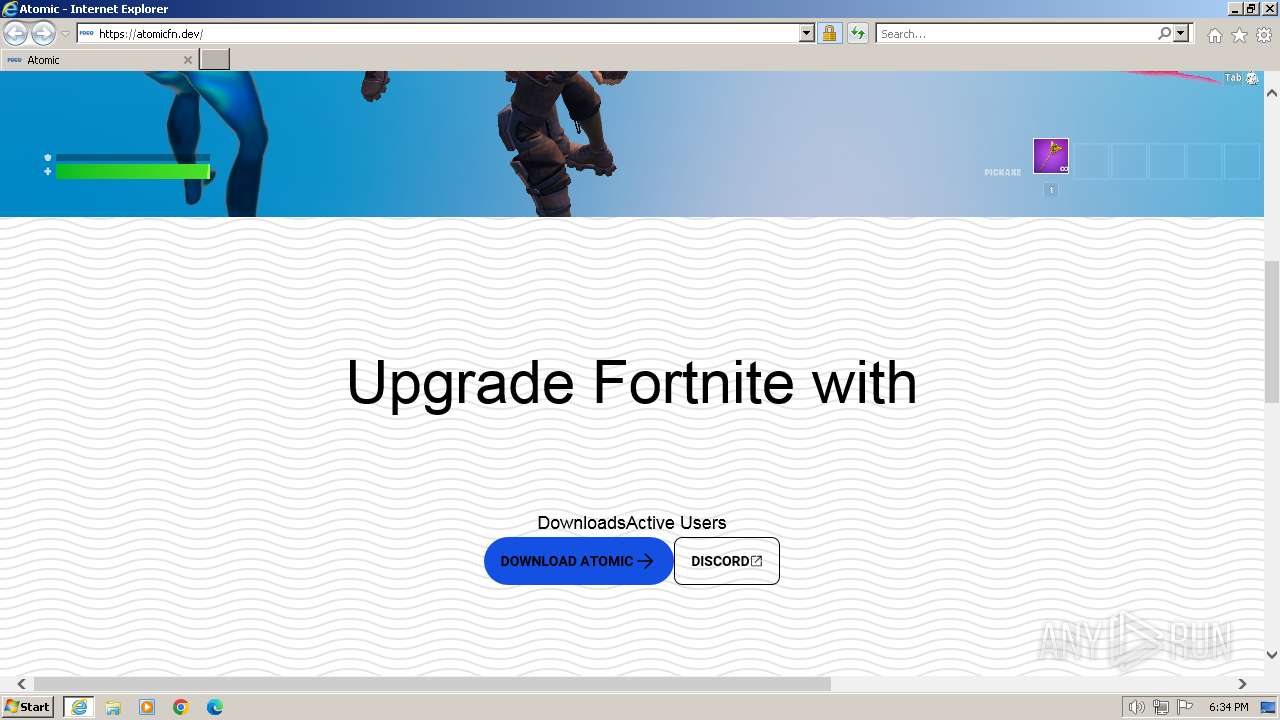Click the Show Desktop tray button

point(1268,707)
